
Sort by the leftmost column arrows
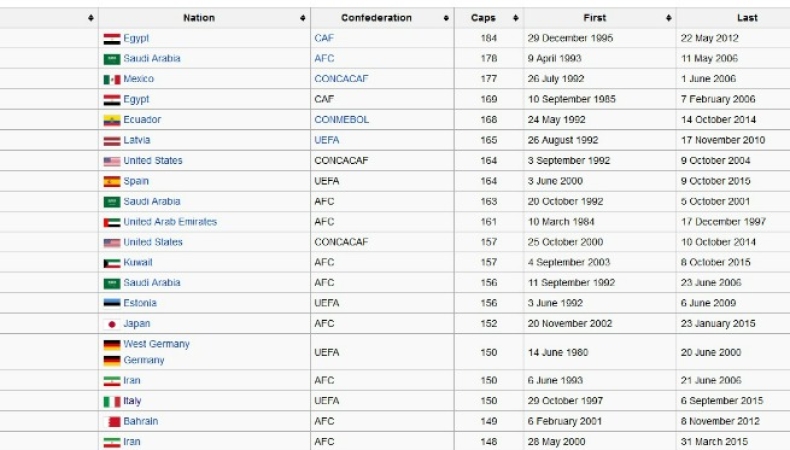tap(91, 18)
